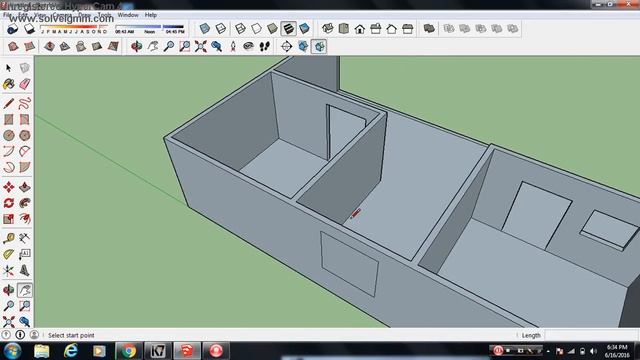Switch to Iso standard view

point(328,29)
